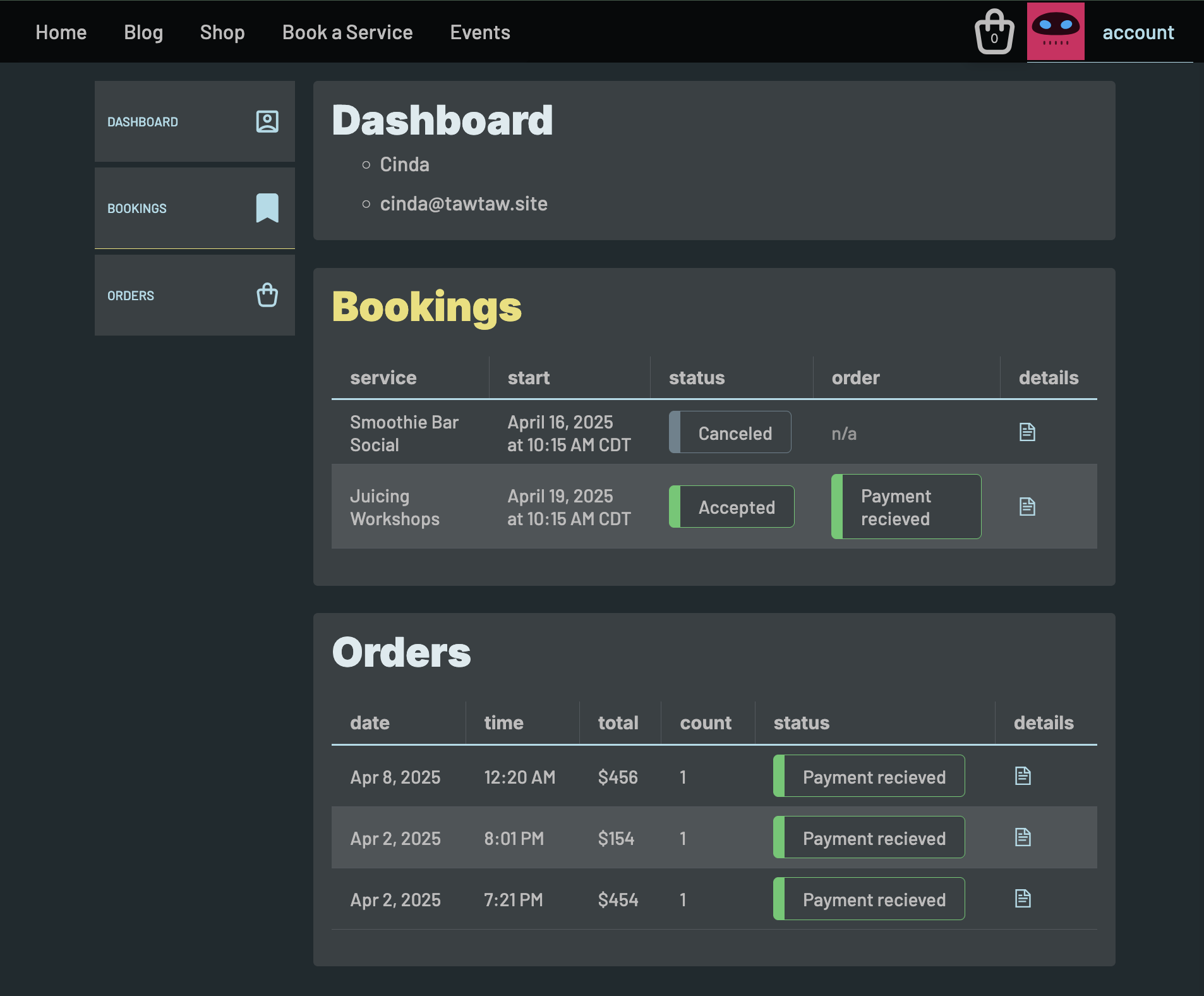Open the Shop page
The image size is (1204, 996).
222,32
